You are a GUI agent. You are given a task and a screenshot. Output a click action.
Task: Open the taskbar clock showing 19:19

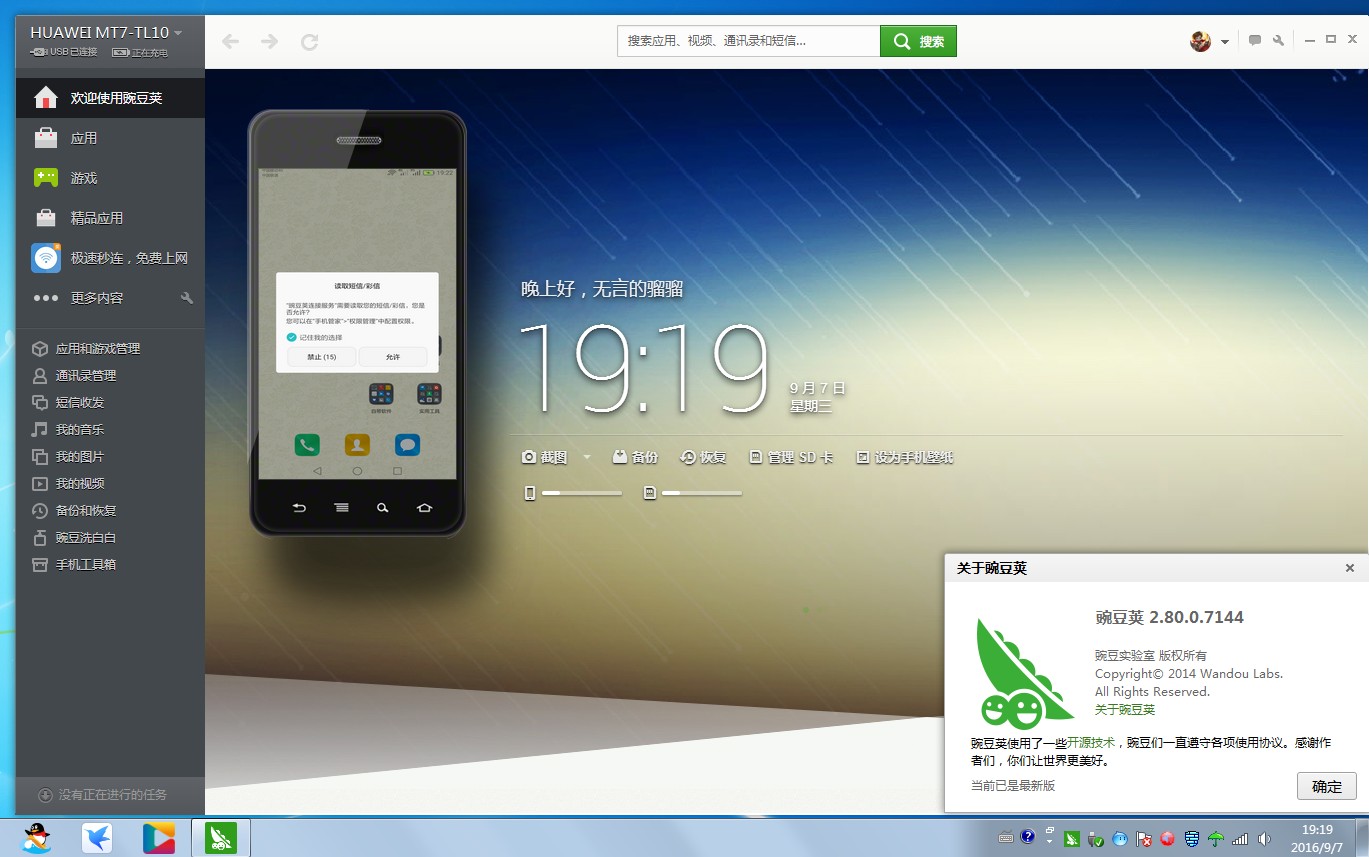coord(1318,837)
